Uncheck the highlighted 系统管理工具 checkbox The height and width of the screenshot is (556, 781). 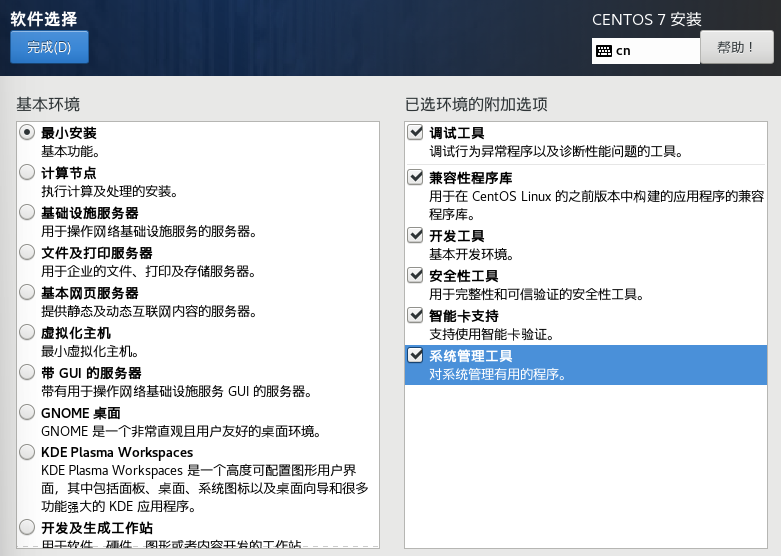(x=415, y=355)
